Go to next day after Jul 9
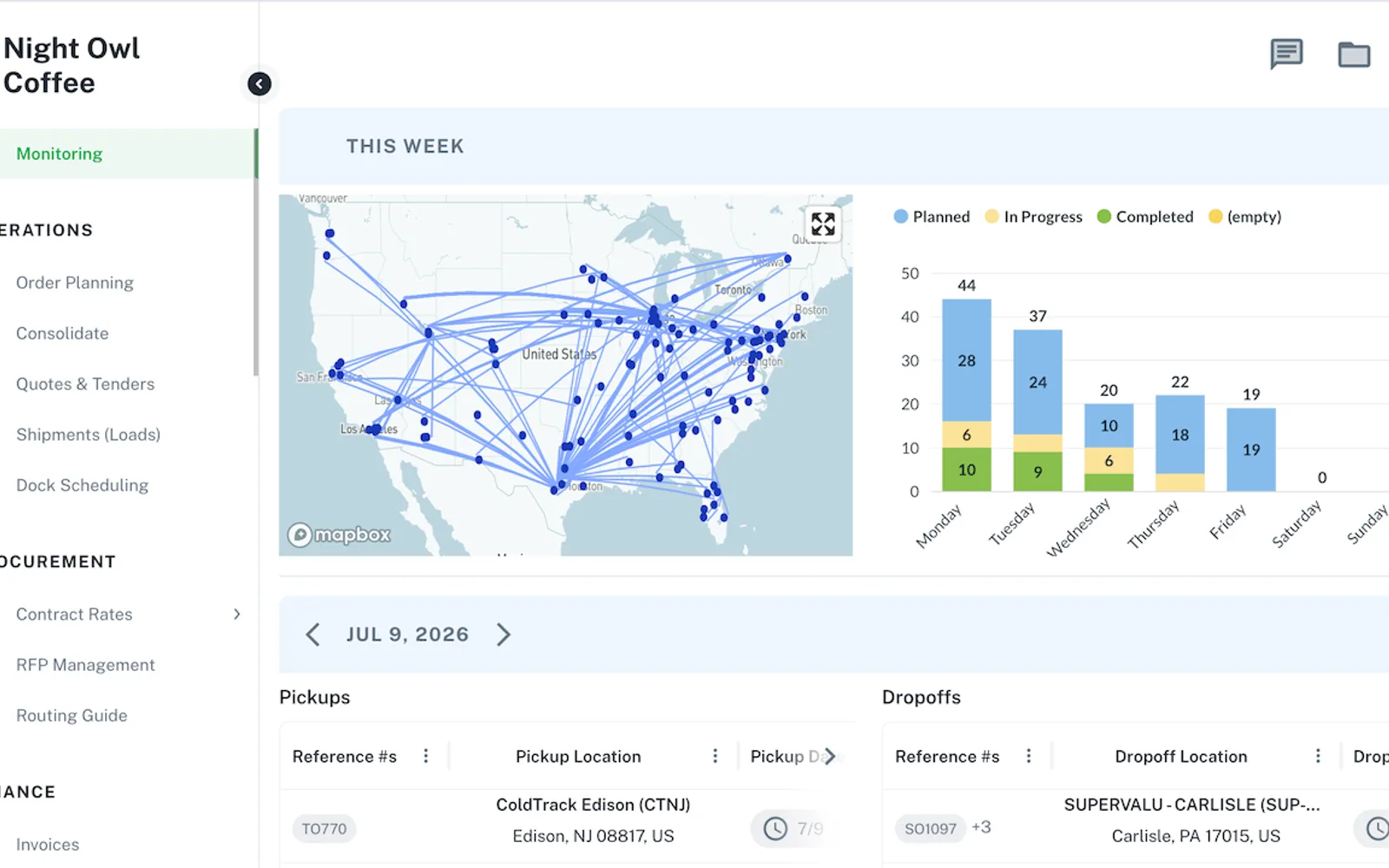This screenshot has height=868, width=1389. click(x=504, y=635)
